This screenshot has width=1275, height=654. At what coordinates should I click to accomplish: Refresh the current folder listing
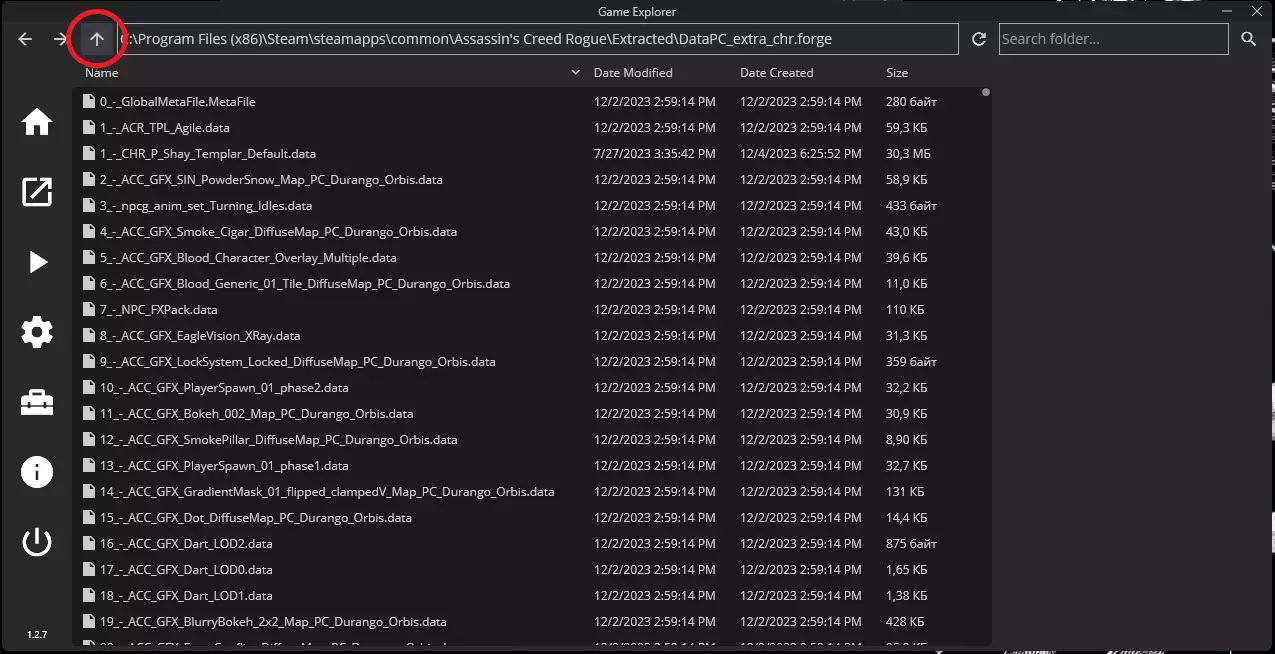979,39
